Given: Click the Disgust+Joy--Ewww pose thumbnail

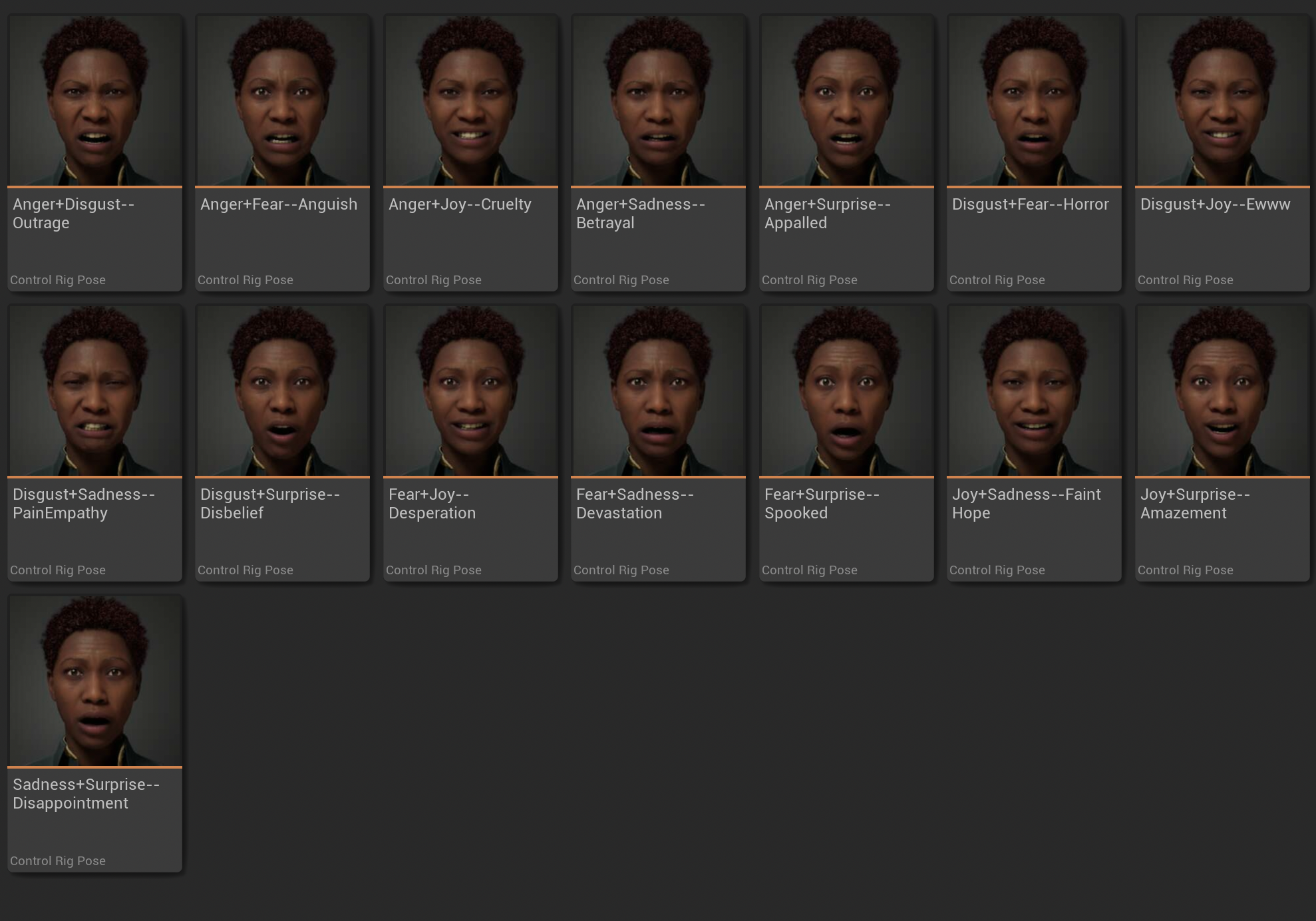Looking at the screenshot, I should point(1222,100).
